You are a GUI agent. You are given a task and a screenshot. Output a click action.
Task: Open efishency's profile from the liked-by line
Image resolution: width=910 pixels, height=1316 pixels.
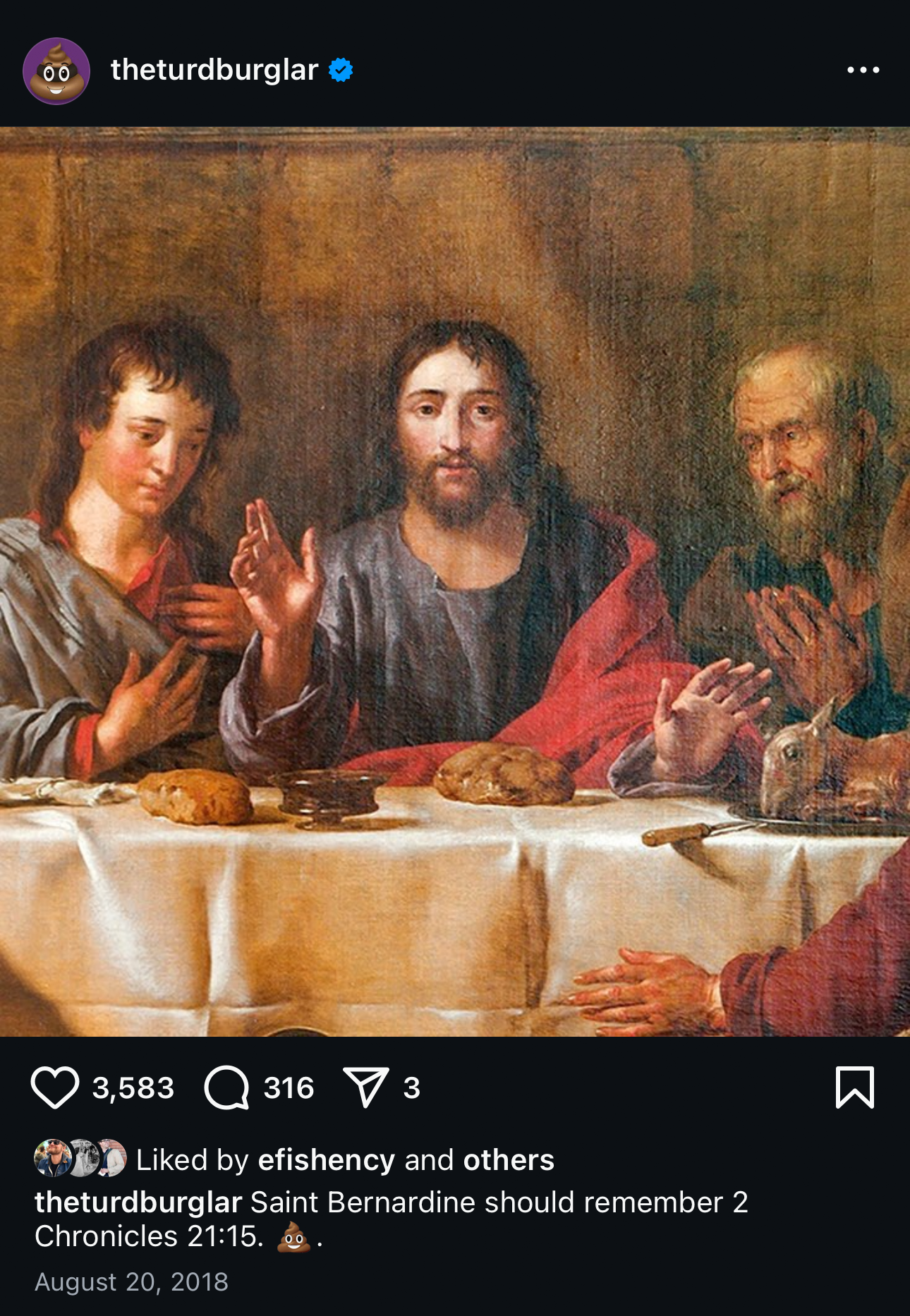click(326, 1160)
